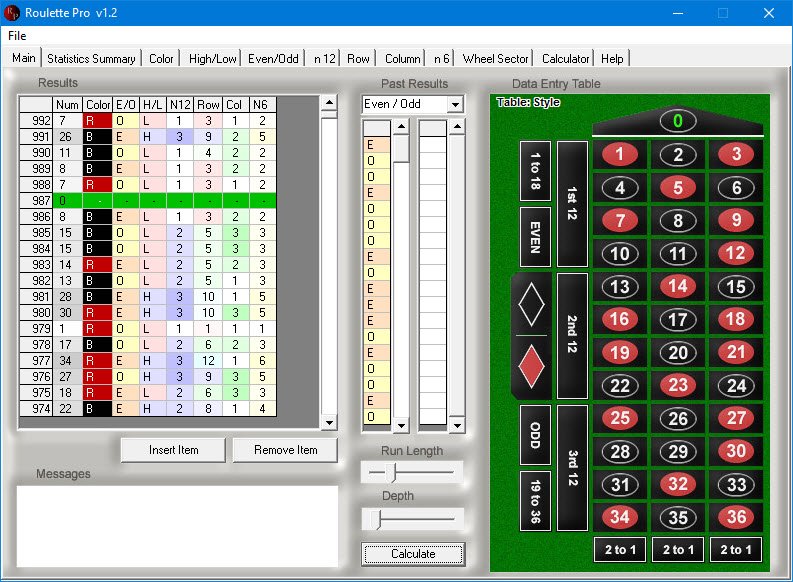Click the Insert Item button
The width and height of the screenshot is (793, 582).
coord(173,450)
